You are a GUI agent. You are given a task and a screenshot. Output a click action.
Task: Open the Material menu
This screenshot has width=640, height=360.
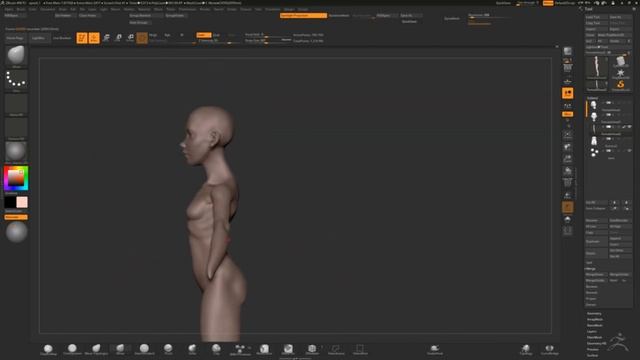point(144,9)
